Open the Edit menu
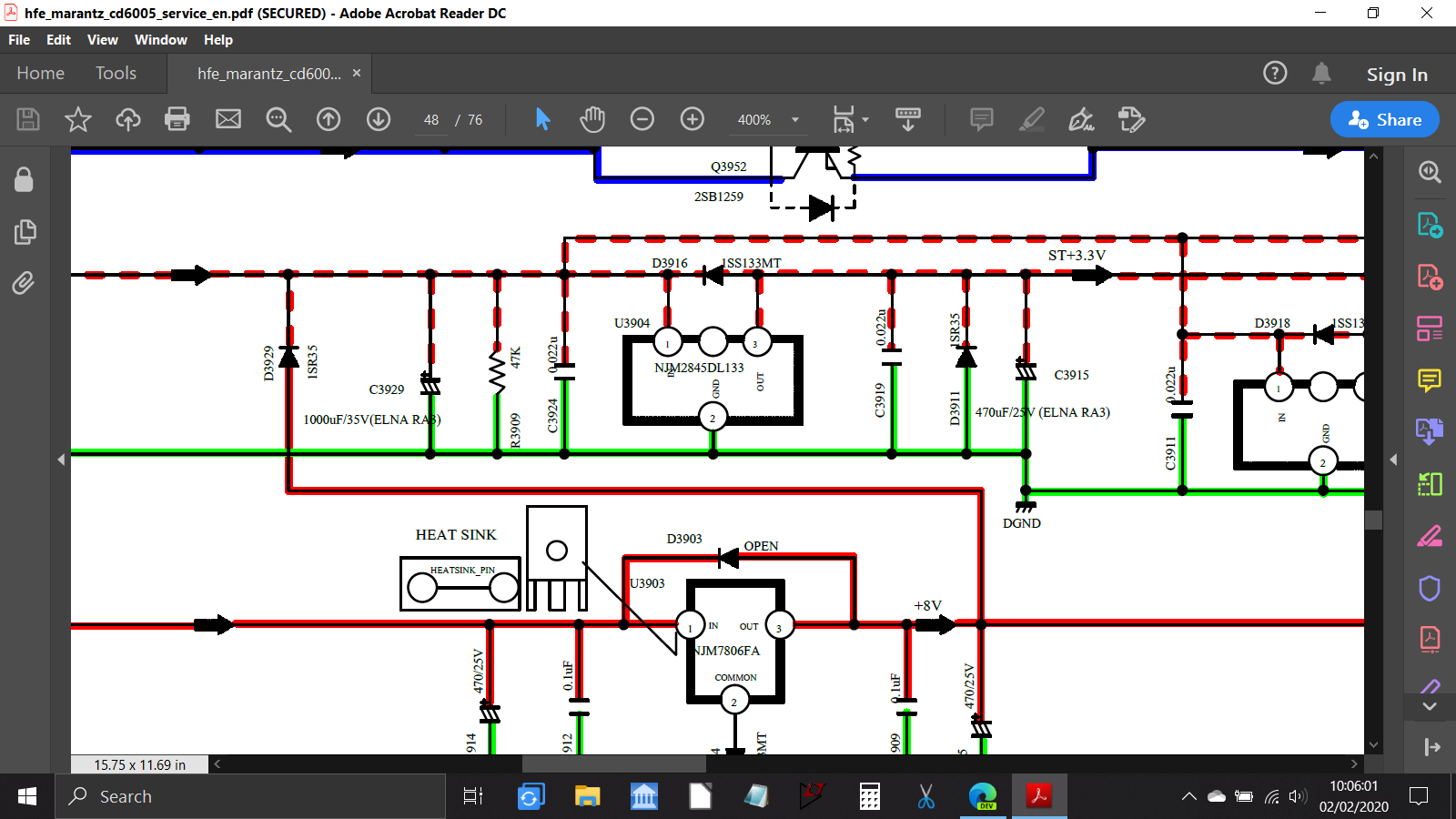This screenshot has width=1456, height=819. point(58,40)
